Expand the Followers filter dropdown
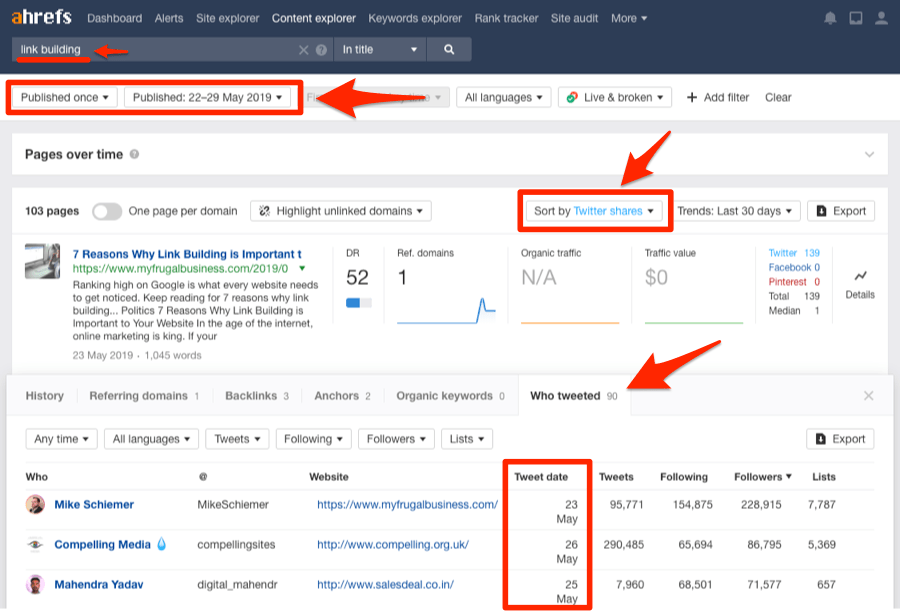Screen dimensions: 900x611 396,439
